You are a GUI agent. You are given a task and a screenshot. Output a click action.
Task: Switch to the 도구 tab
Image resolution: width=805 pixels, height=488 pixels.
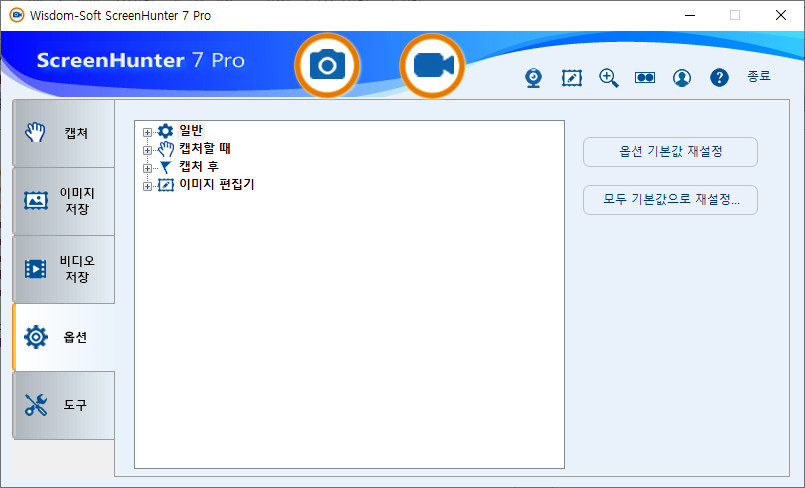point(64,405)
